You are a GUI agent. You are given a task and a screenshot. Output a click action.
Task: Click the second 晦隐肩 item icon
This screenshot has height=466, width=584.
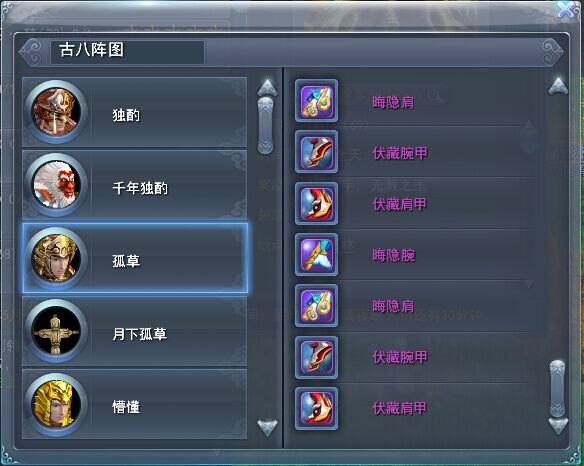click(317, 305)
